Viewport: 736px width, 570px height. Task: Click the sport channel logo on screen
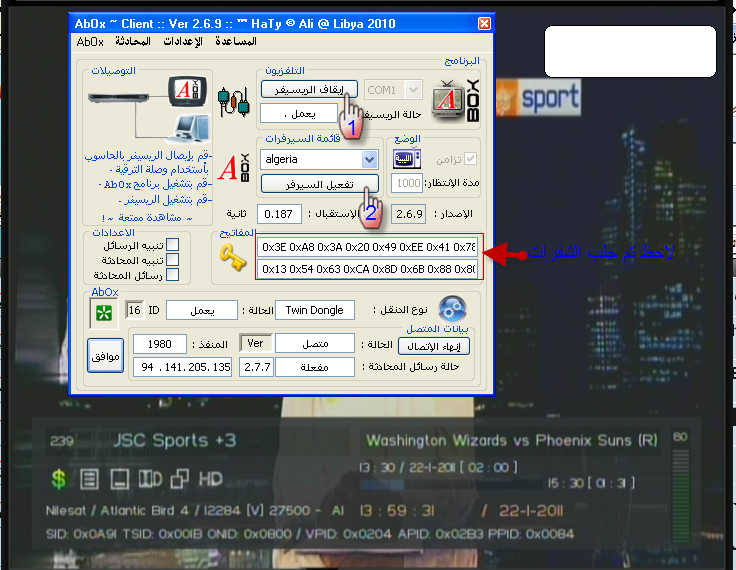pos(538,98)
